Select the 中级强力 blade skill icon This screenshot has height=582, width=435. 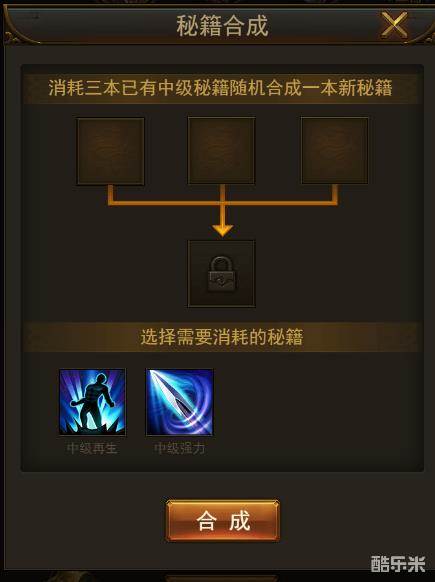point(180,402)
